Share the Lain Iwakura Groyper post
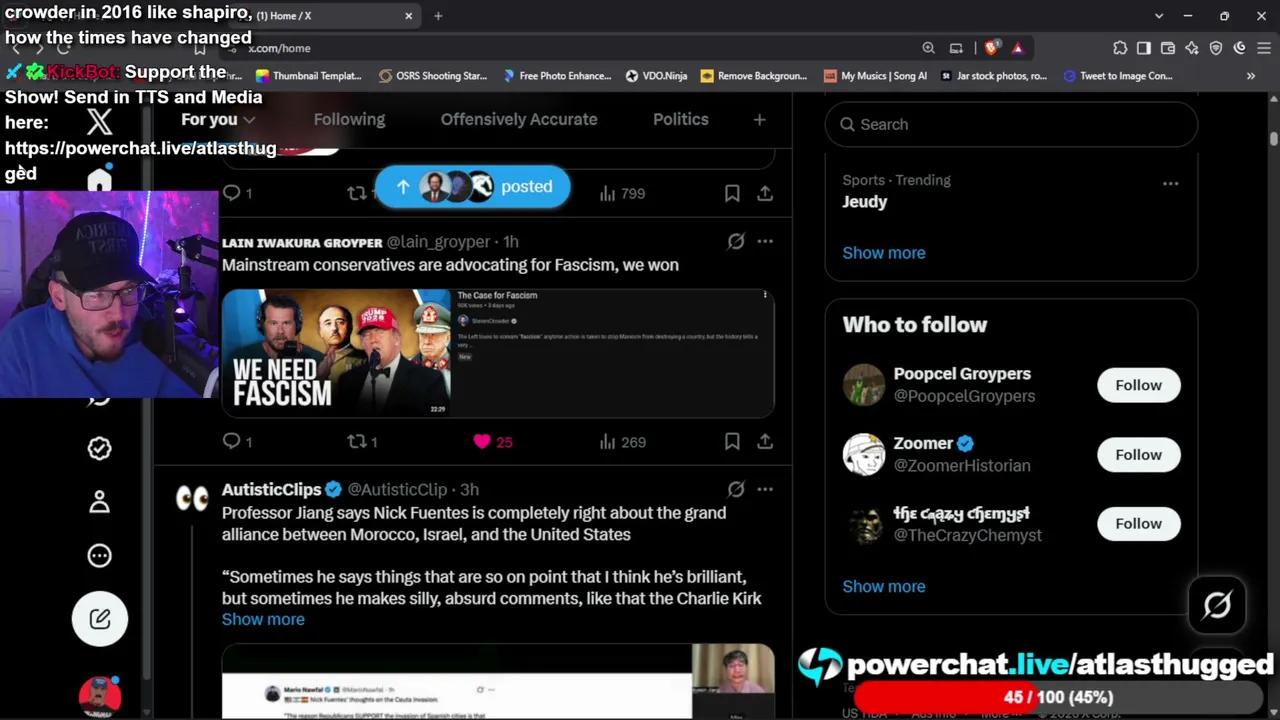This screenshot has height=720, width=1280. [765, 441]
